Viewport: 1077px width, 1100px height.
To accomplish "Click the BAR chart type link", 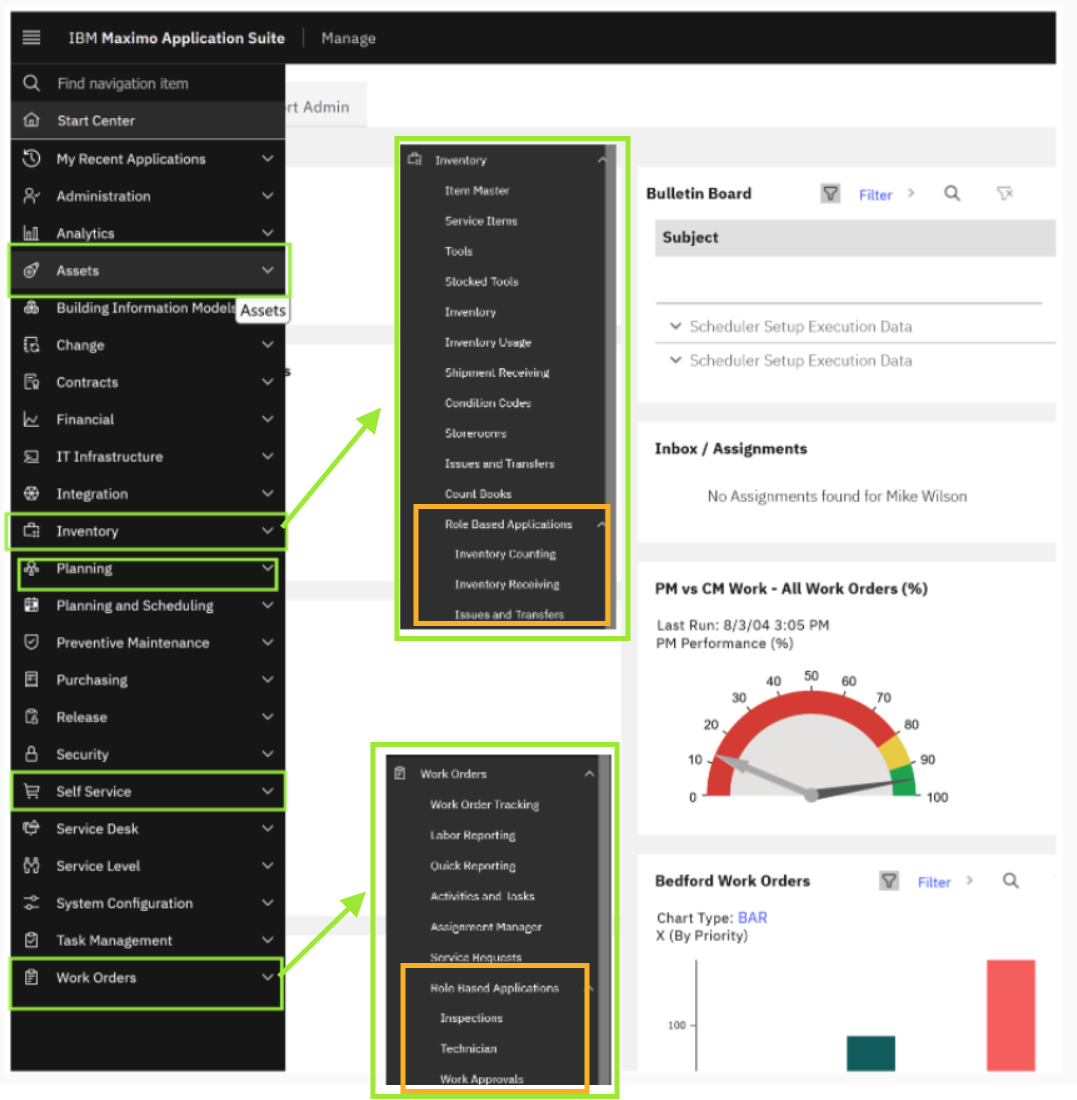I will 753,918.
